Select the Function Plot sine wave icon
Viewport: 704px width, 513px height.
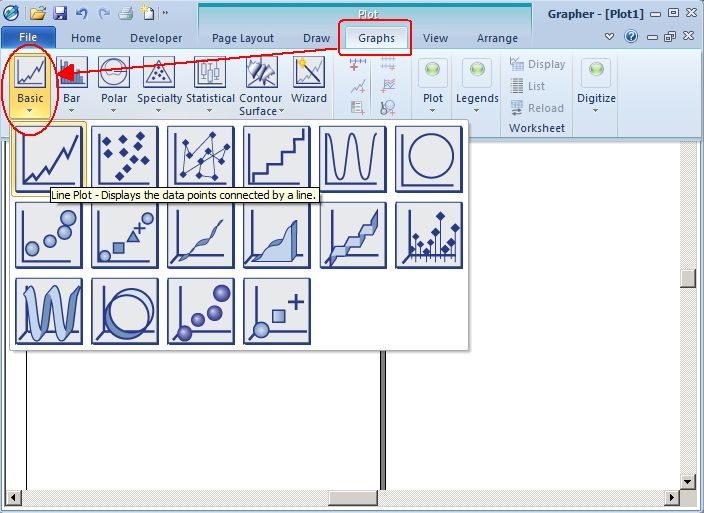[x=353, y=159]
